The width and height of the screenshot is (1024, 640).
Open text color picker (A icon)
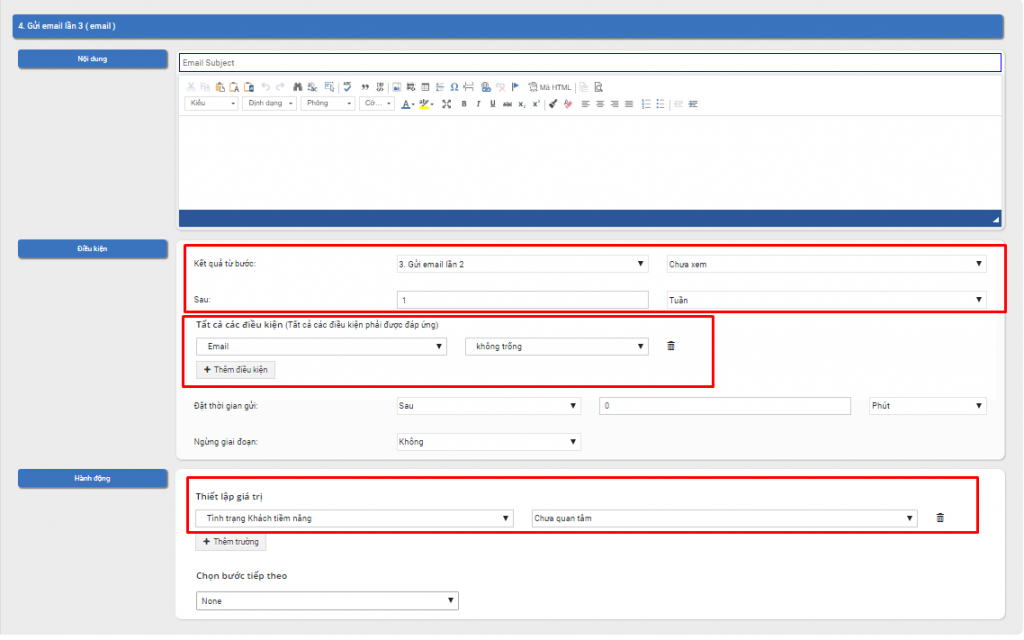tap(408, 104)
